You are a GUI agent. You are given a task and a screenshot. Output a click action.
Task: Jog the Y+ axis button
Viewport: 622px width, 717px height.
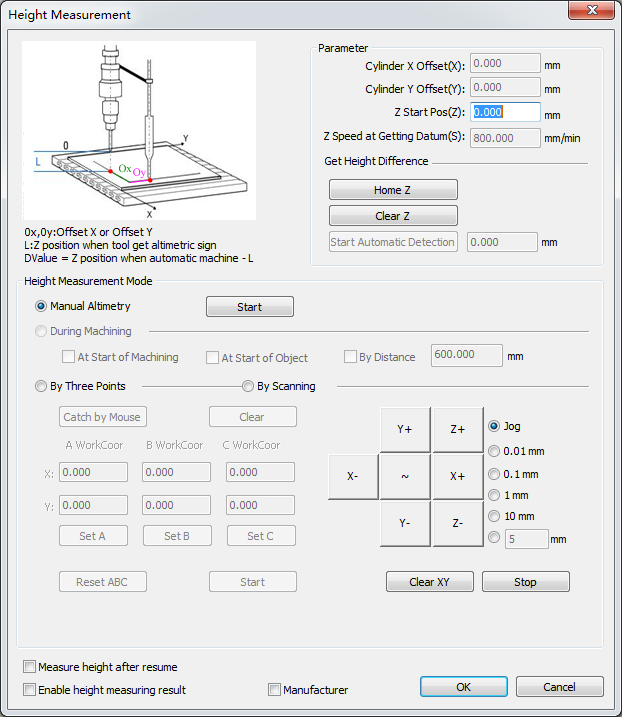[405, 429]
